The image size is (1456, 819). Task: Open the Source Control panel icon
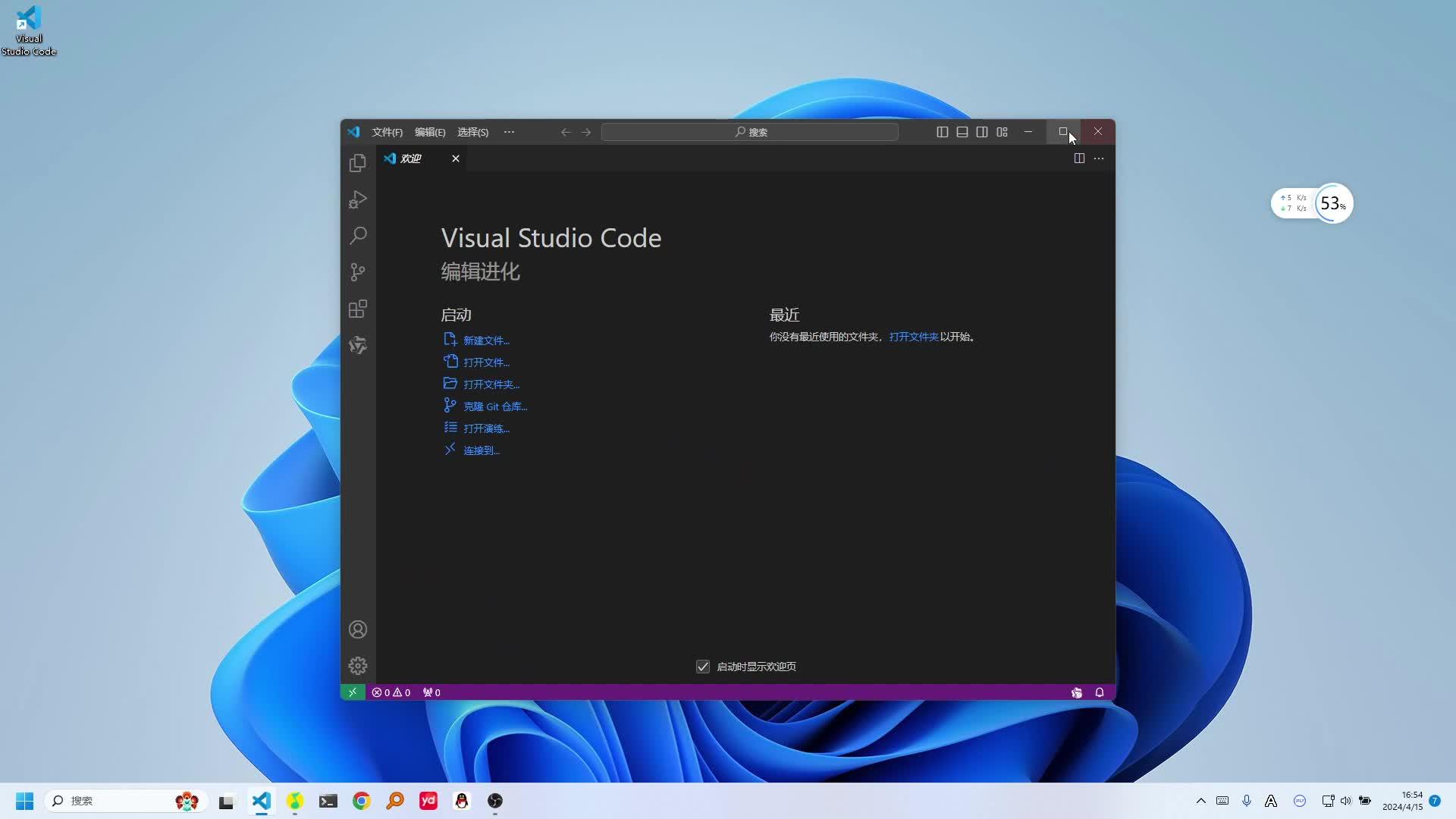click(x=357, y=271)
